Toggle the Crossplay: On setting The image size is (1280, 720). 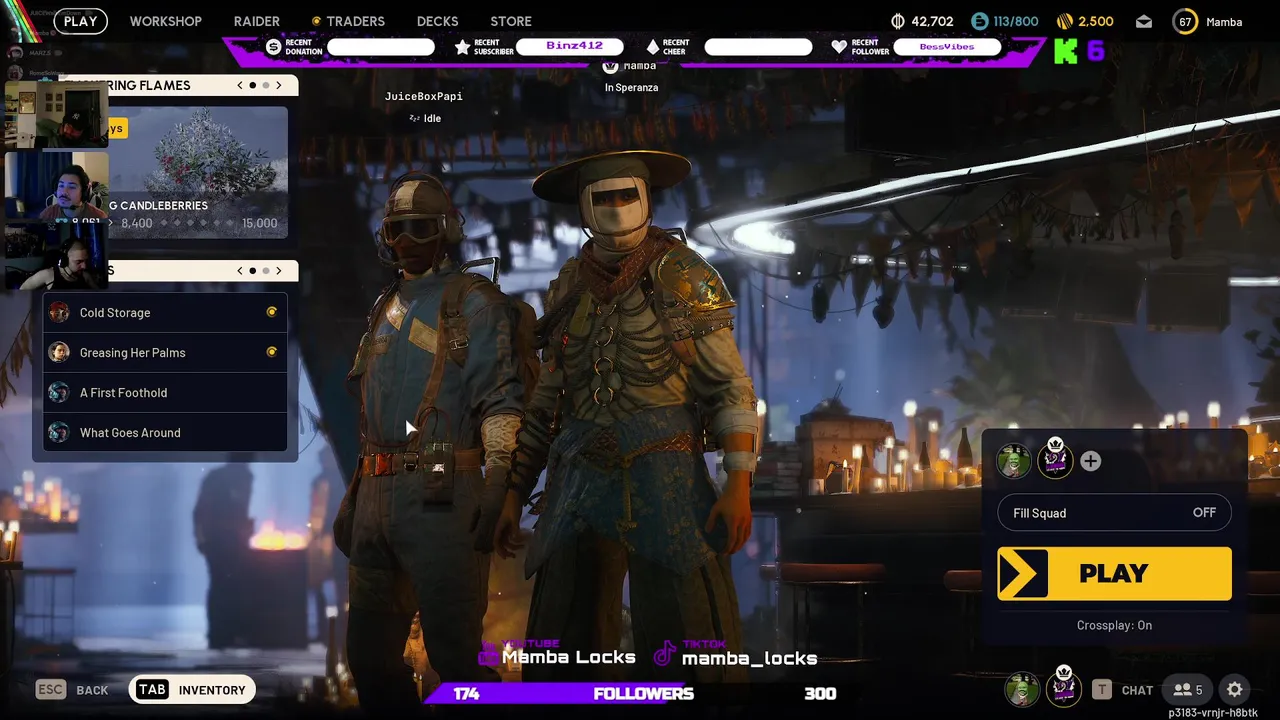click(x=1114, y=625)
